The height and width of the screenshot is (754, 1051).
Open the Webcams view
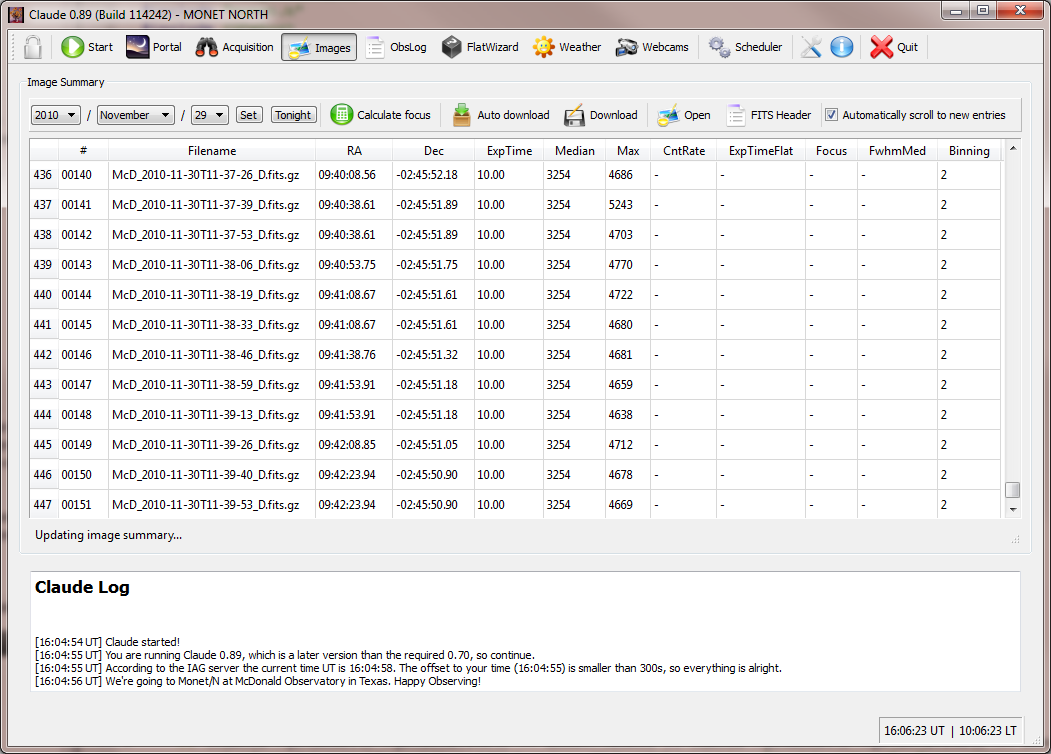click(x=652, y=47)
